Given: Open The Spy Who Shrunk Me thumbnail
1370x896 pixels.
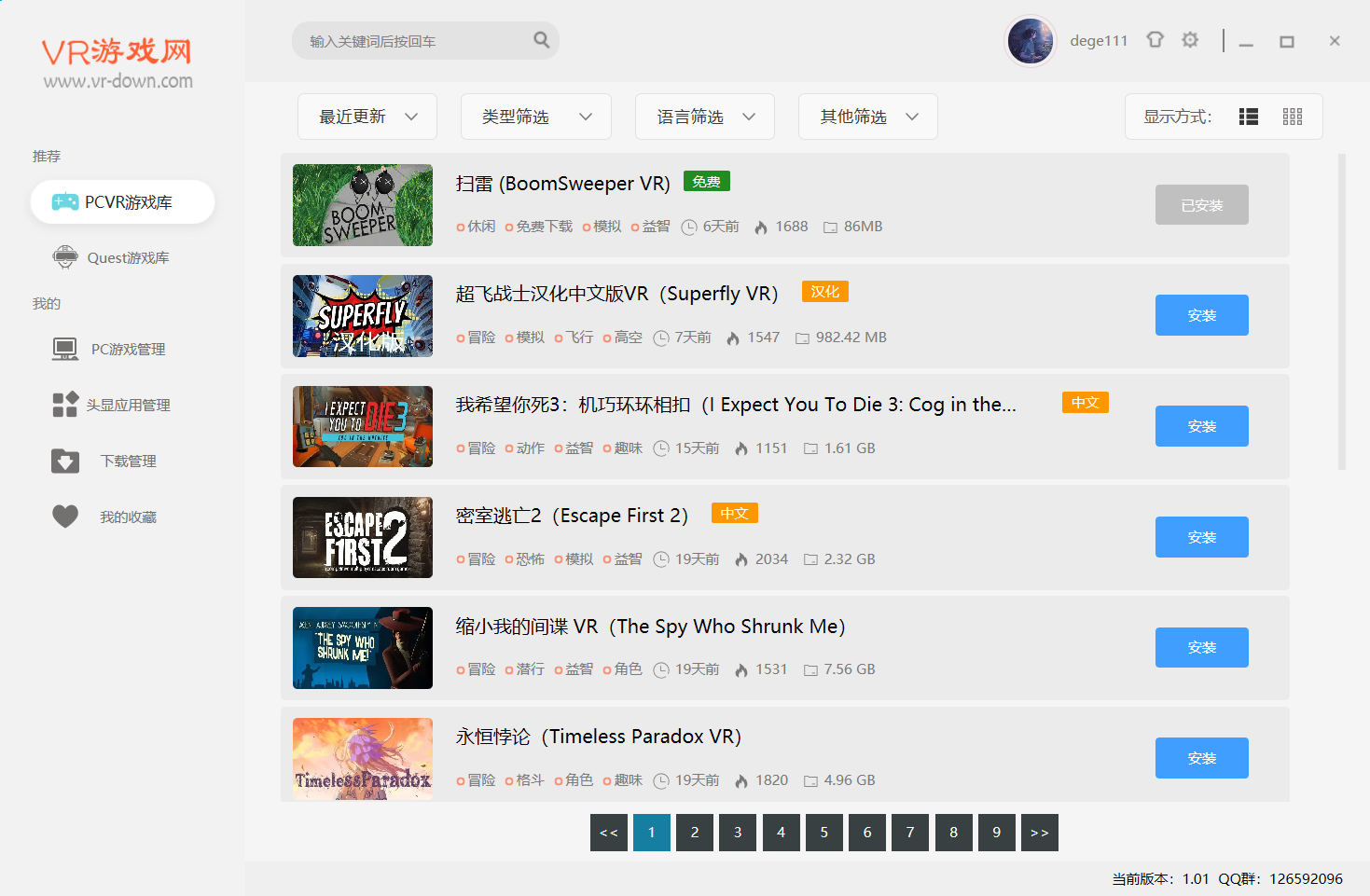Looking at the screenshot, I should (x=363, y=648).
